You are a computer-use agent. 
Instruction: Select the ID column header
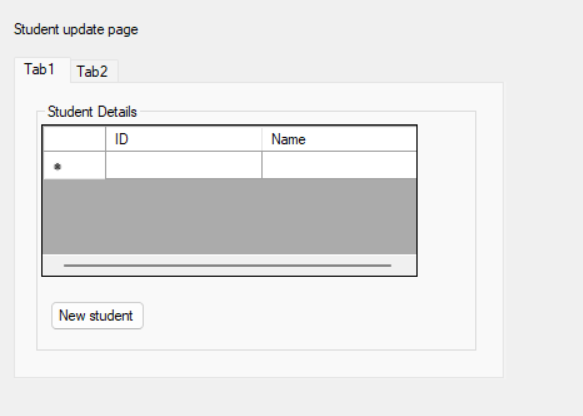point(184,139)
